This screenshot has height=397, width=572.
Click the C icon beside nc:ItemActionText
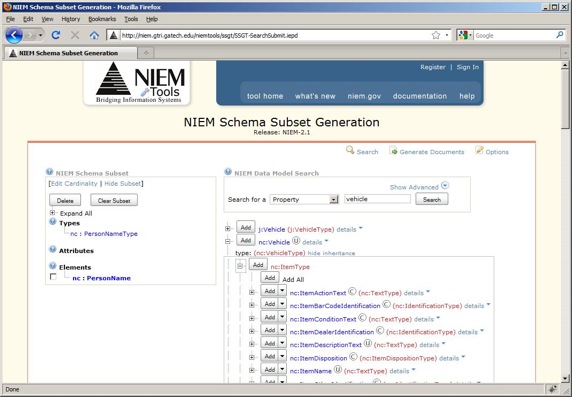pyautogui.click(x=352, y=292)
